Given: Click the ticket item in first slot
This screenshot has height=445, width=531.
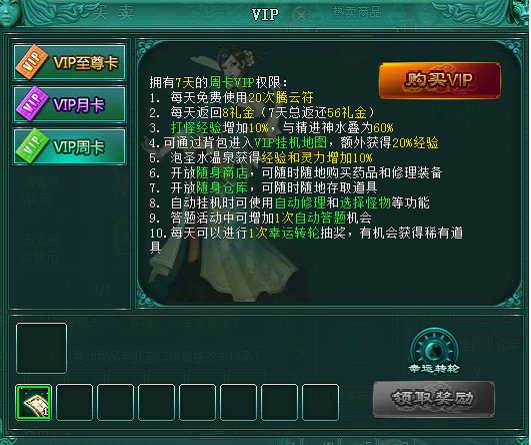Looking at the screenshot, I should coord(34,402).
